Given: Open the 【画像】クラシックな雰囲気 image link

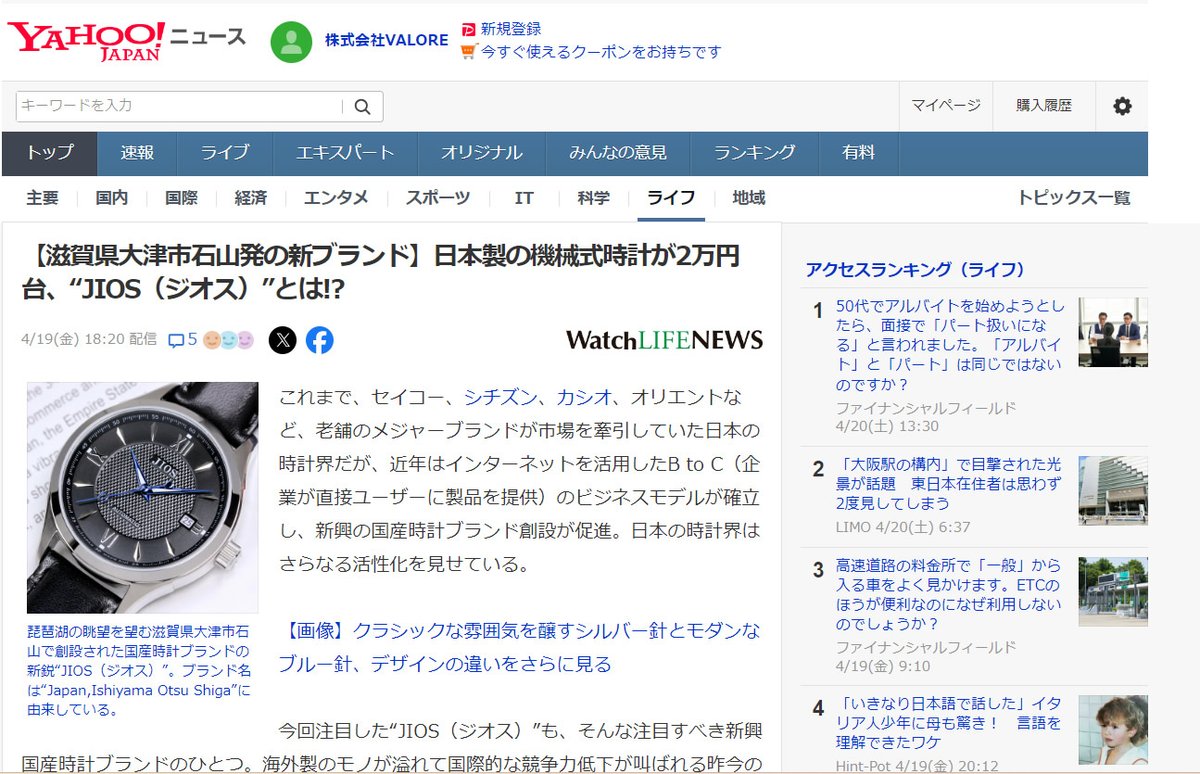Looking at the screenshot, I should (x=517, y=647).
